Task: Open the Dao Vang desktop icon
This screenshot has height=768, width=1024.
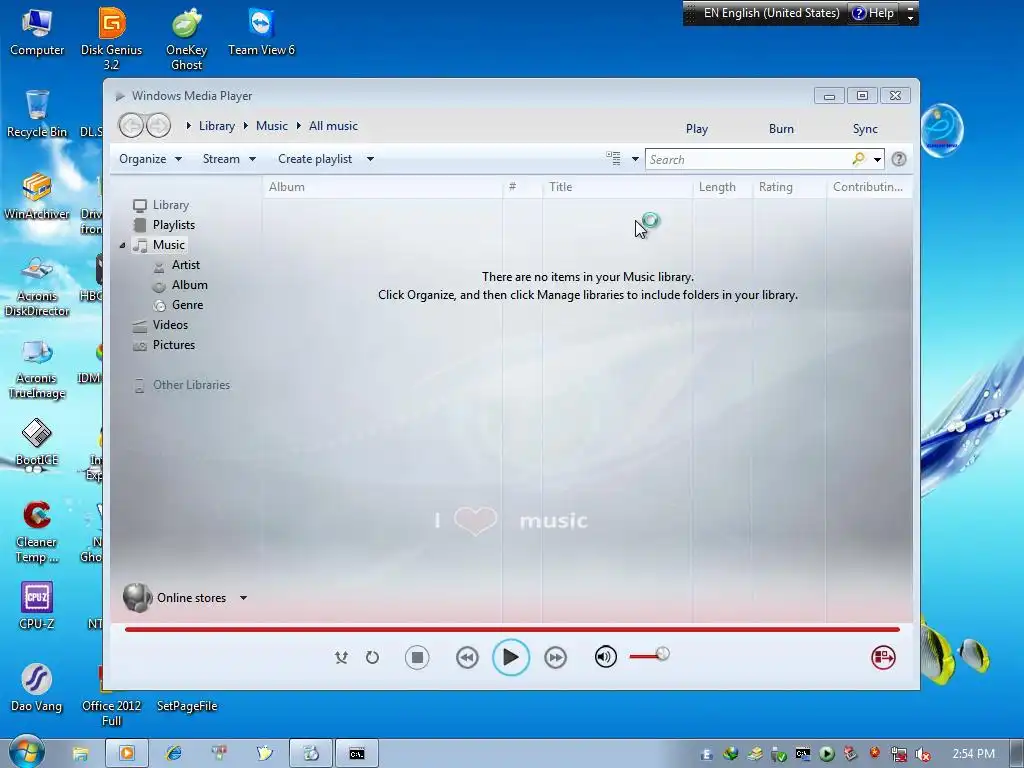Action: [37, 688]
